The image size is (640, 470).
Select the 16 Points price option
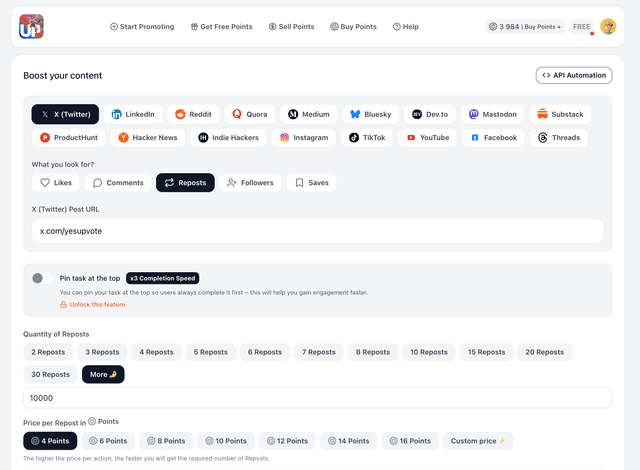click(x=410, y=441)
